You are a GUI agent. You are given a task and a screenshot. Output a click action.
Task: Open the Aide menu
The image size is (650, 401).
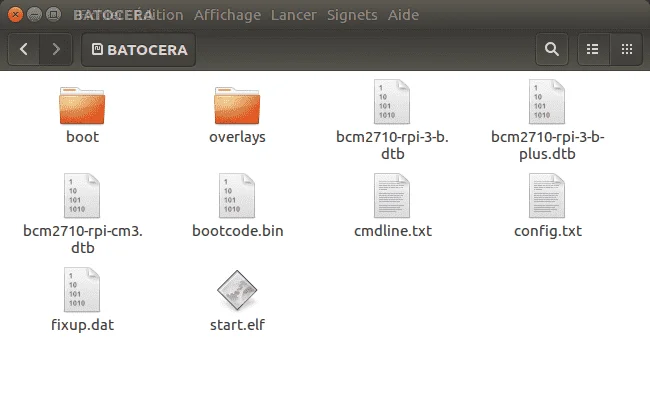click(403, 15)
